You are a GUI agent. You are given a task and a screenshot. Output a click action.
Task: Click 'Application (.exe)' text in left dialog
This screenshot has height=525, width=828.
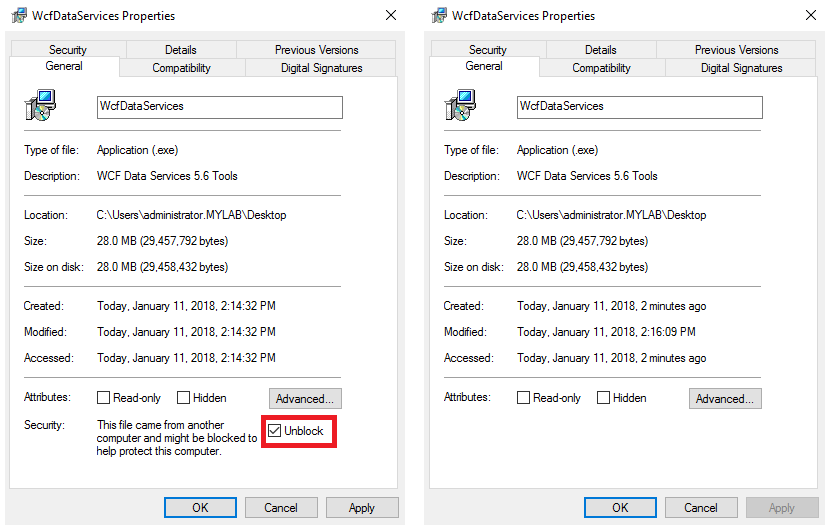[x=137, y=150]
